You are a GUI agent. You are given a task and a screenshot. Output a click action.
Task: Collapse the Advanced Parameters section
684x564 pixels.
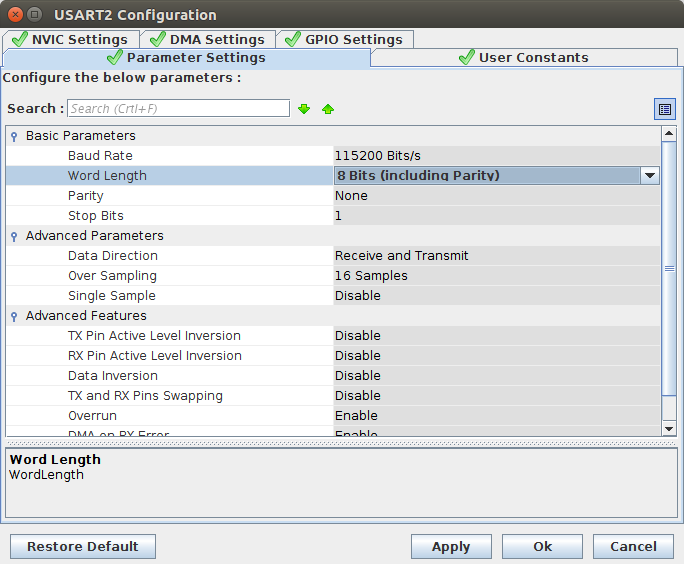coord(14,236)
